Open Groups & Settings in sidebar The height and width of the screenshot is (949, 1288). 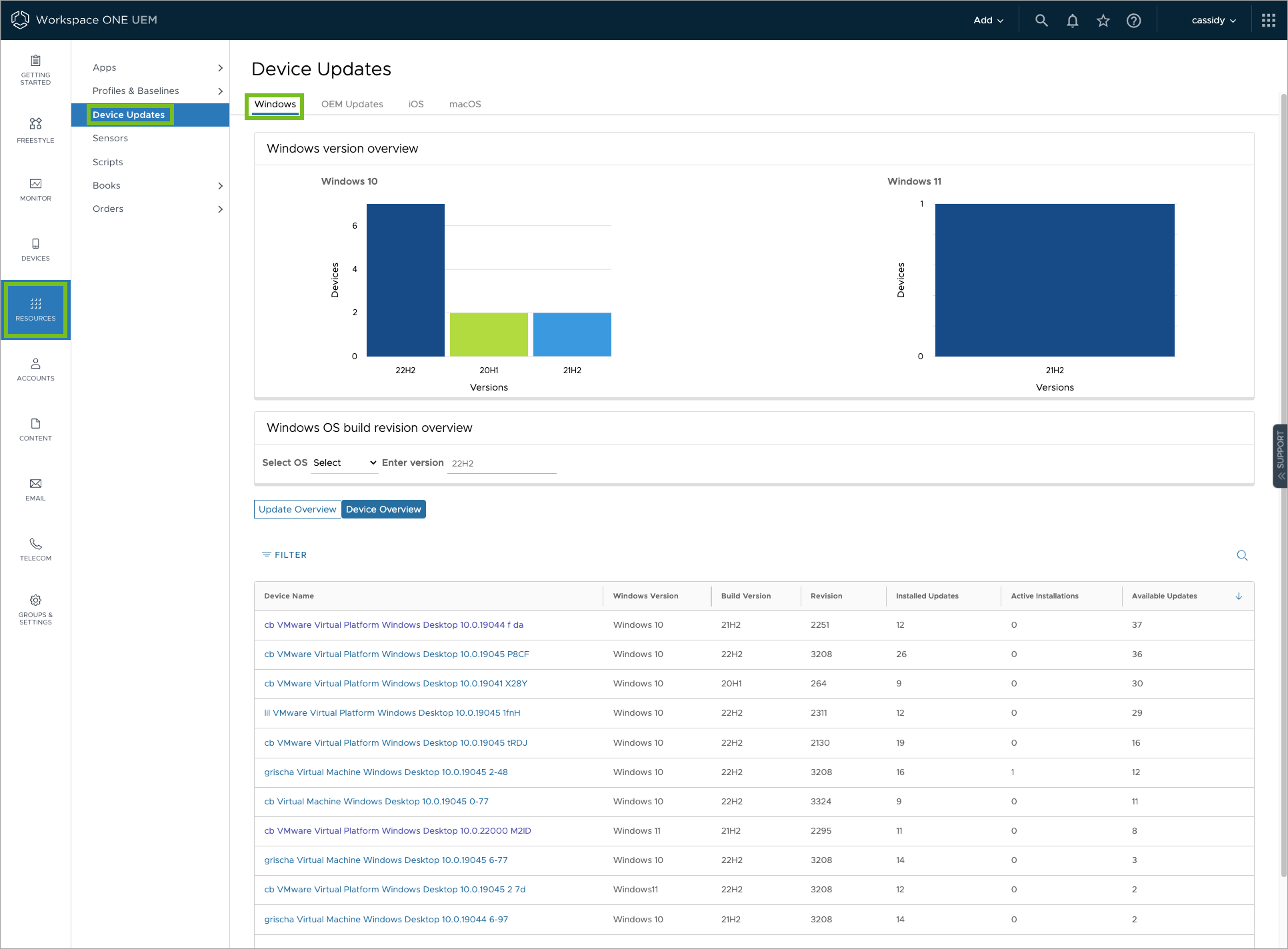pos(35,610)
